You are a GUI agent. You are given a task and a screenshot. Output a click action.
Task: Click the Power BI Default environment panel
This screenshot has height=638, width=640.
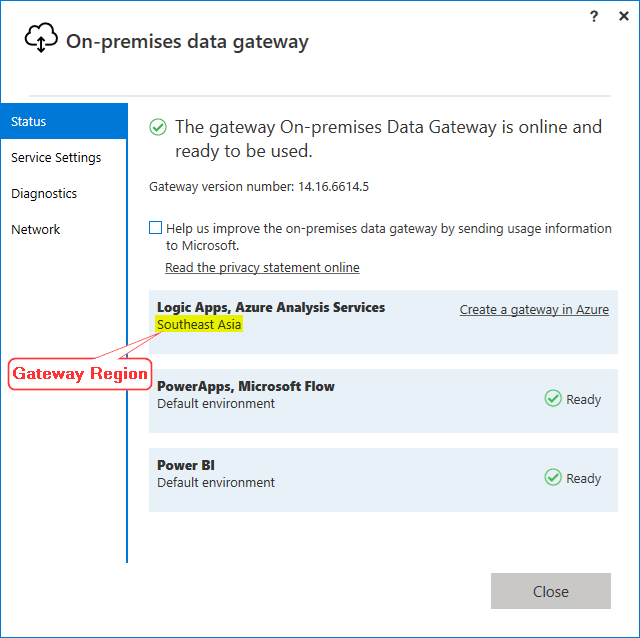(383, 480)
